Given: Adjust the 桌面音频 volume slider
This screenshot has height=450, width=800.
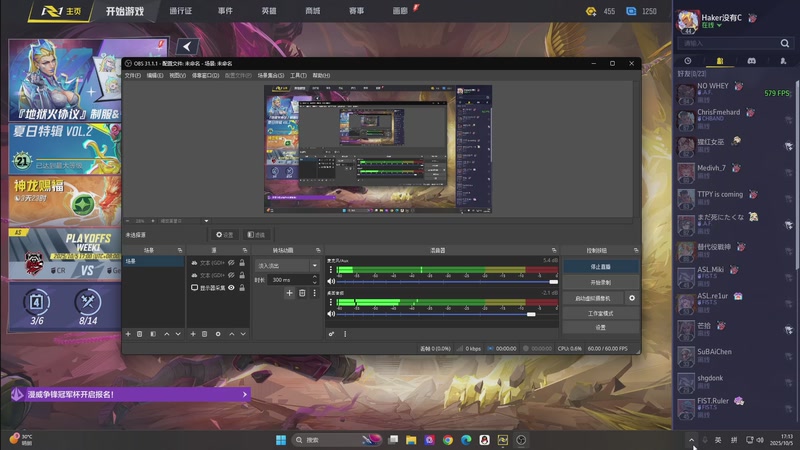Looking at the screenshot, I should pos(530,314).
